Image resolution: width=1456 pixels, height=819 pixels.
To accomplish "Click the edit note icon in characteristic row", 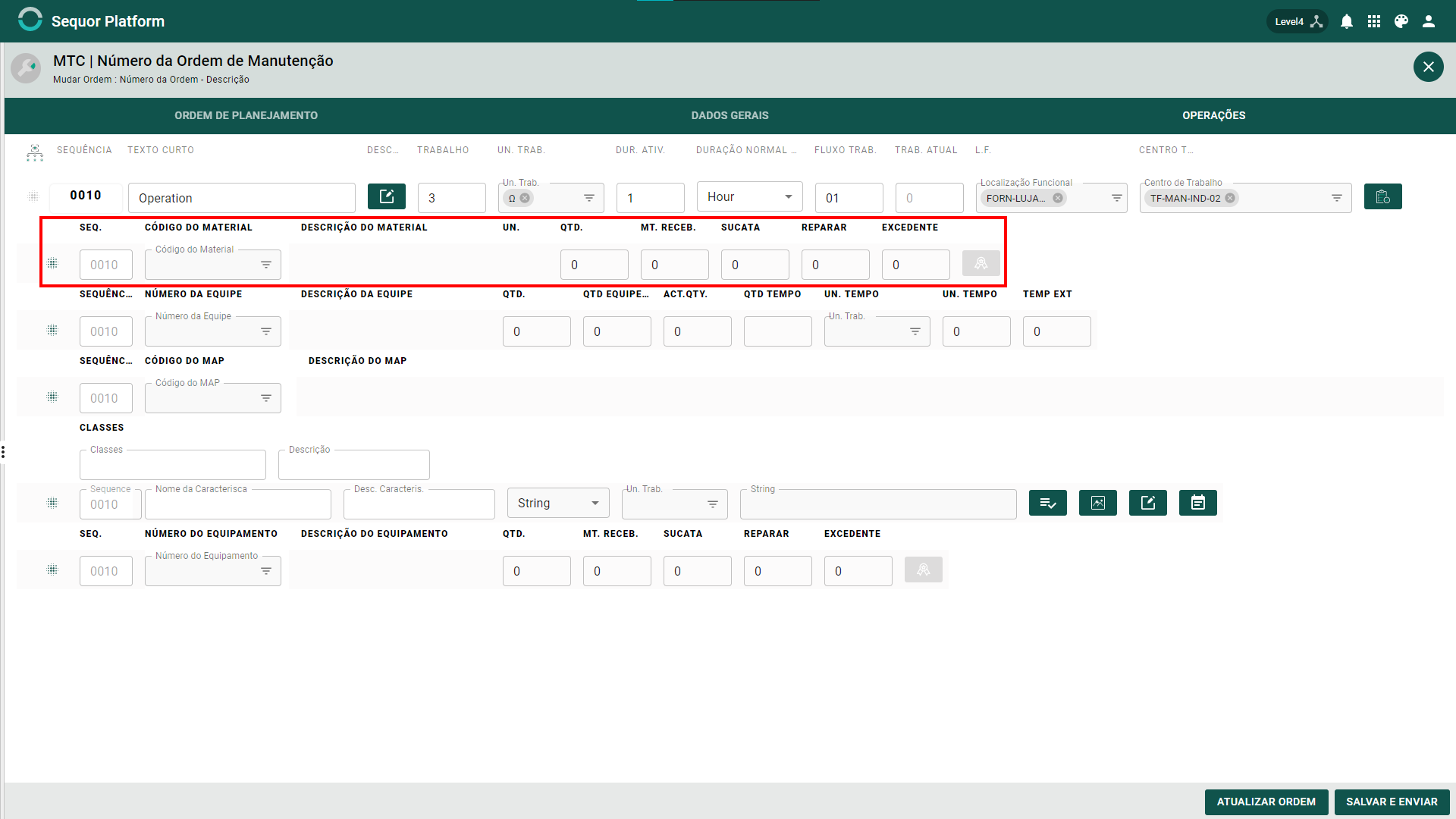I will (1148, 503).
